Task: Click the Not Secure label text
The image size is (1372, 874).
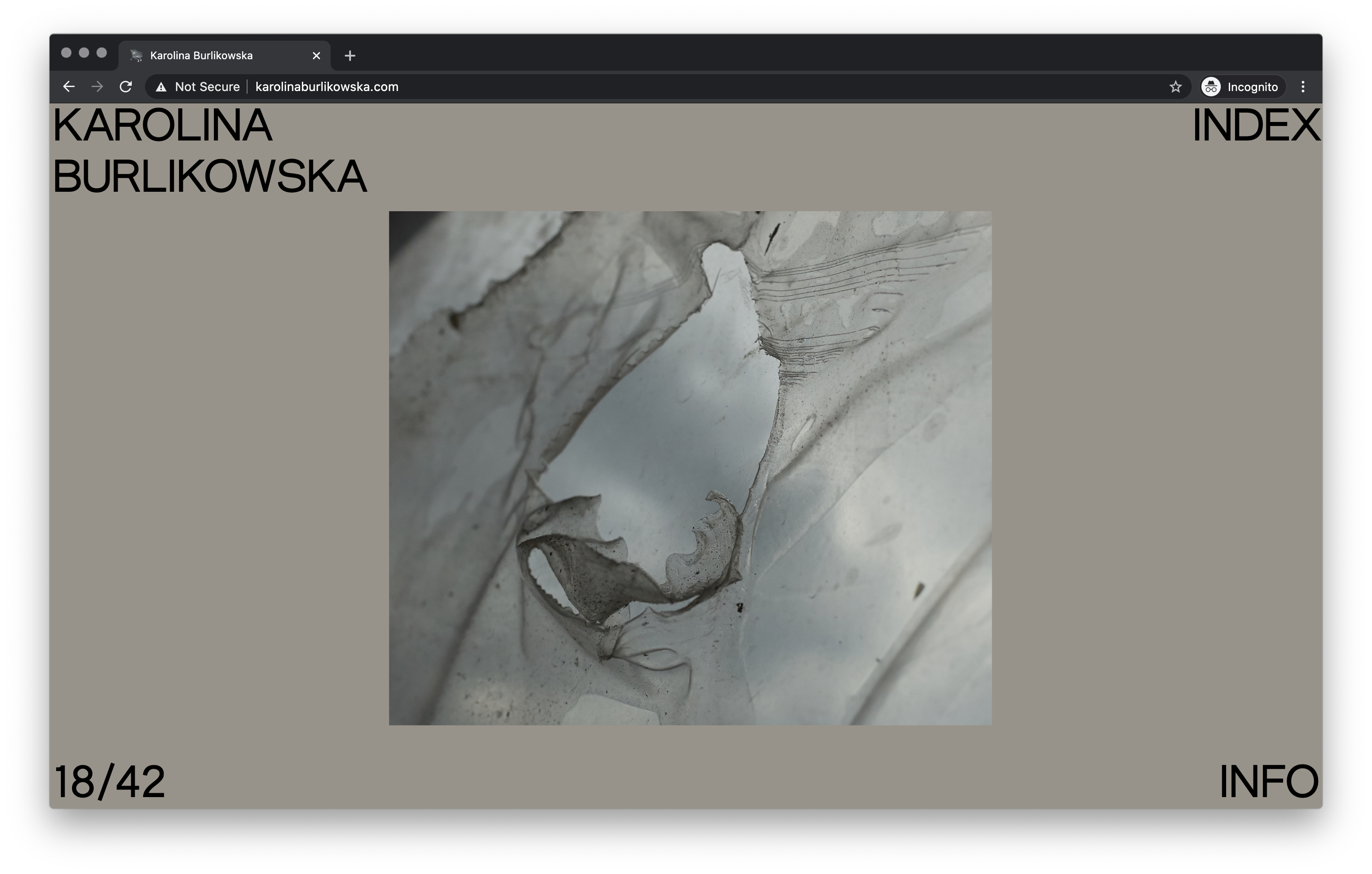Action: pos(207,87)
